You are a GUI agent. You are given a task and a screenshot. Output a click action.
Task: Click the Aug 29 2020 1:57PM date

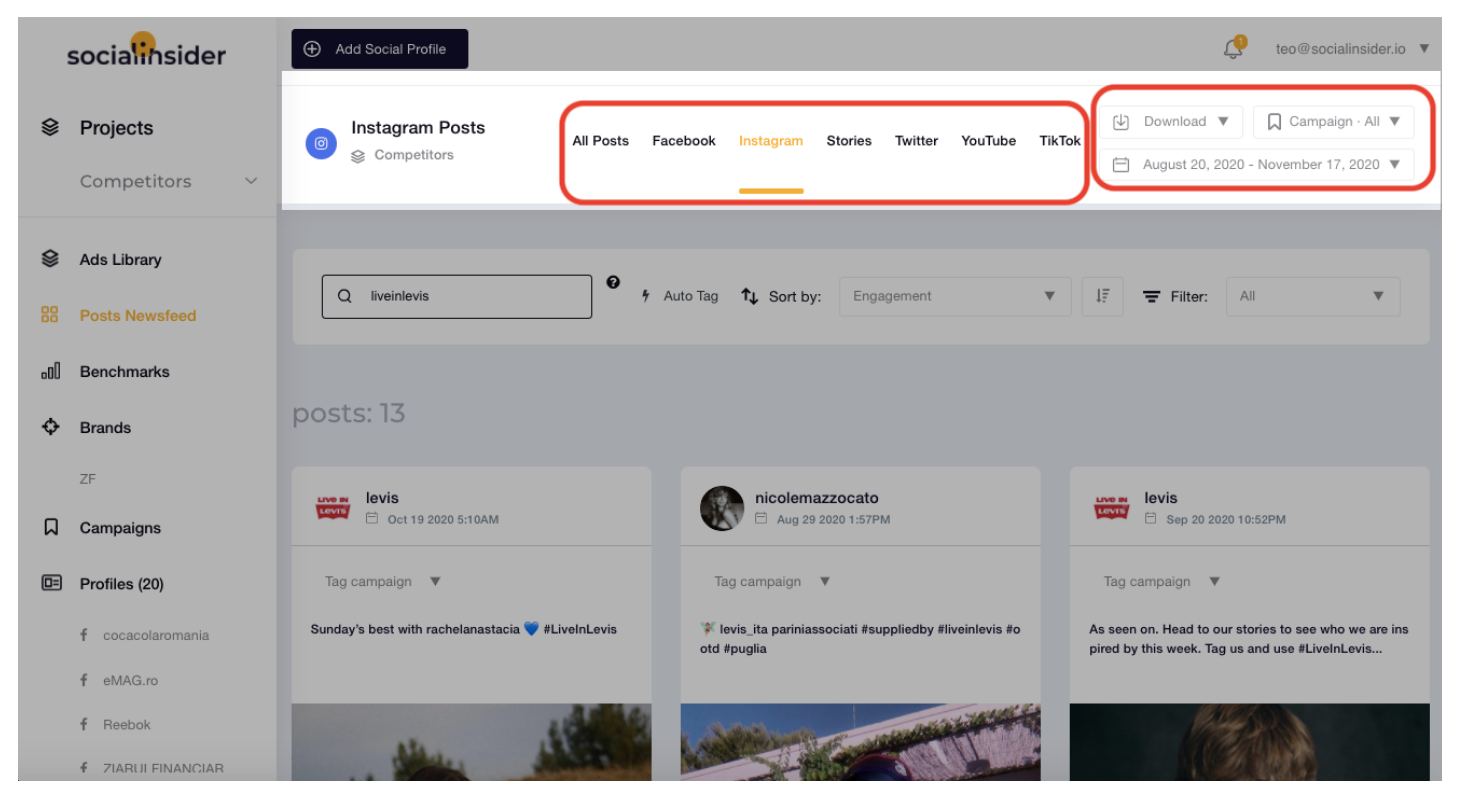pyautogui.click(x=833, y=519)
